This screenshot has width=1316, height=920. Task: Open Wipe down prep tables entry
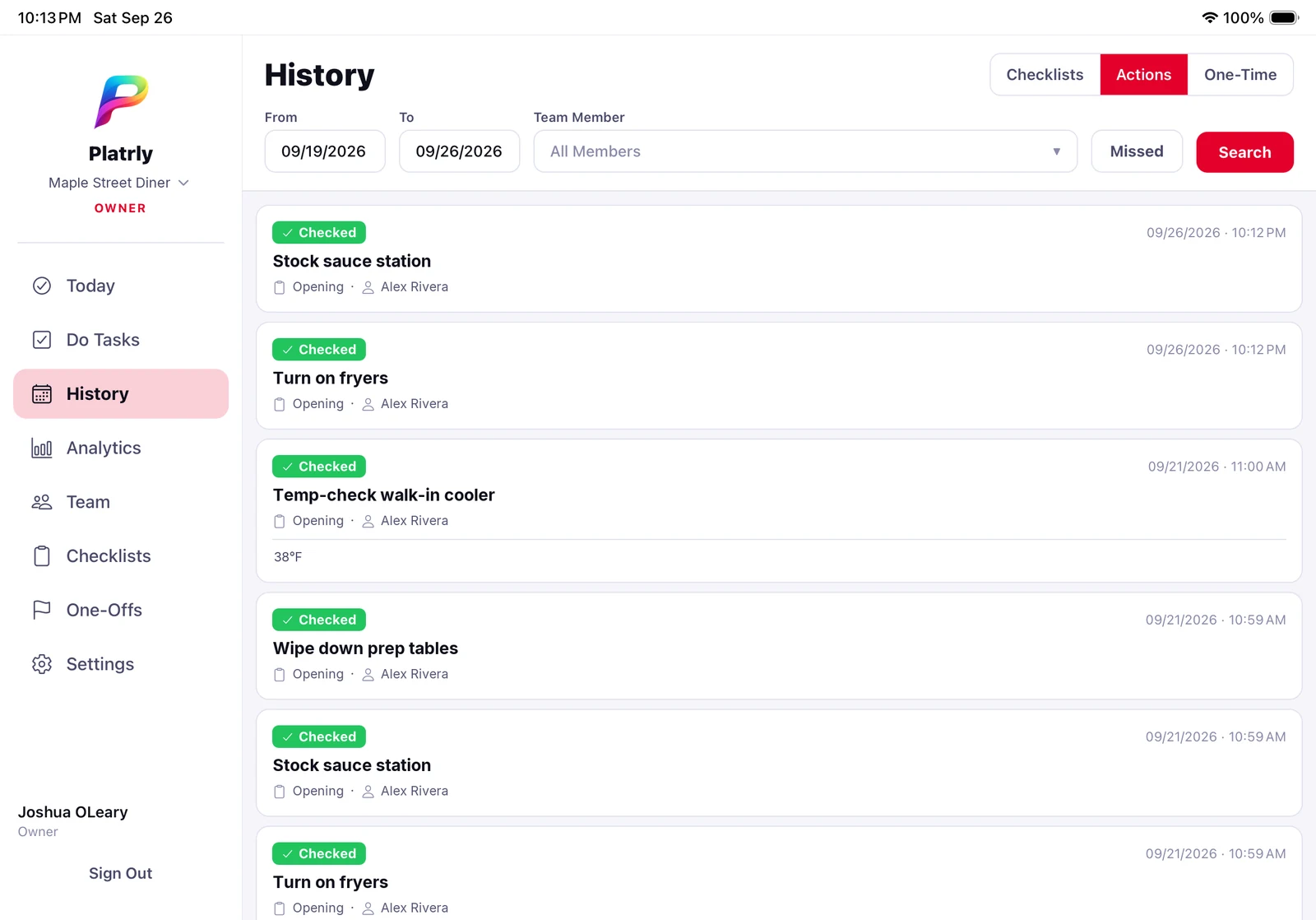coord(779,646)
